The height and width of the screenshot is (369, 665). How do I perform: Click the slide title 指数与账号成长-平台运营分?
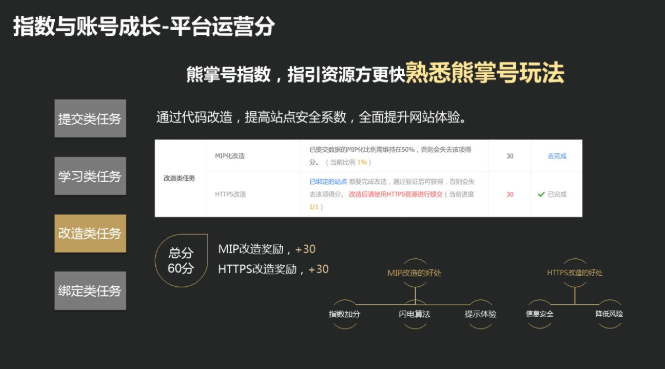pos(144,26)
